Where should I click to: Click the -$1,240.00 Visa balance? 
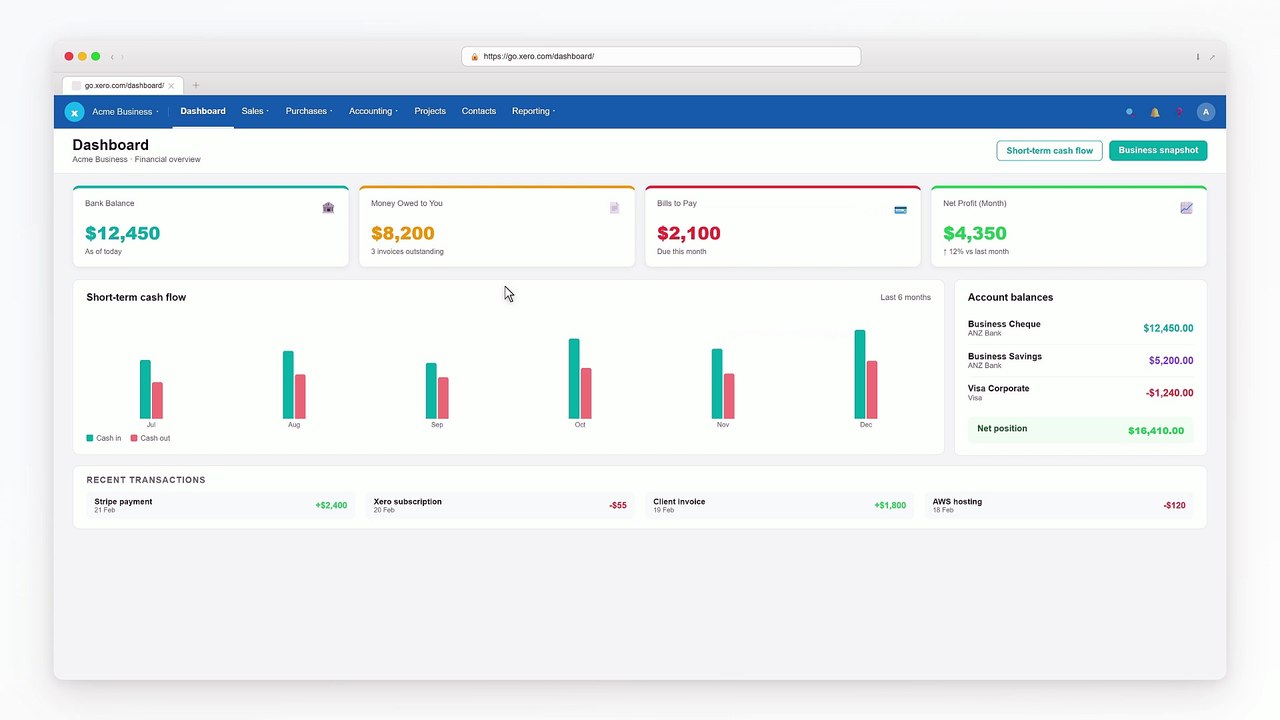1169,393
